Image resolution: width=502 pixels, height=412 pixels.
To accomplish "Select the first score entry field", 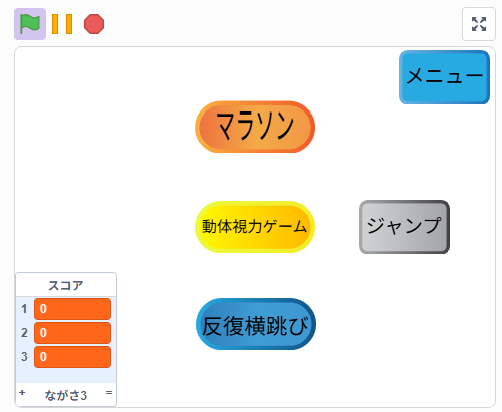I will click(x=73, y=309).
